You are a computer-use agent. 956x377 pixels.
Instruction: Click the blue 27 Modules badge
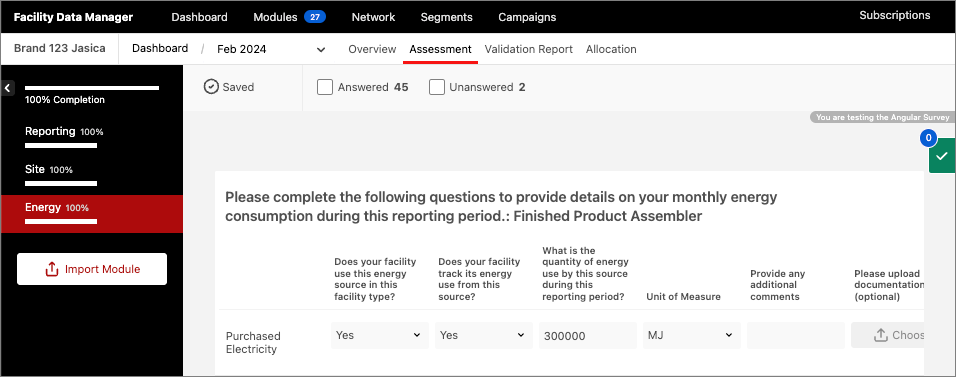pyautogui.click(x=315, y=17)
